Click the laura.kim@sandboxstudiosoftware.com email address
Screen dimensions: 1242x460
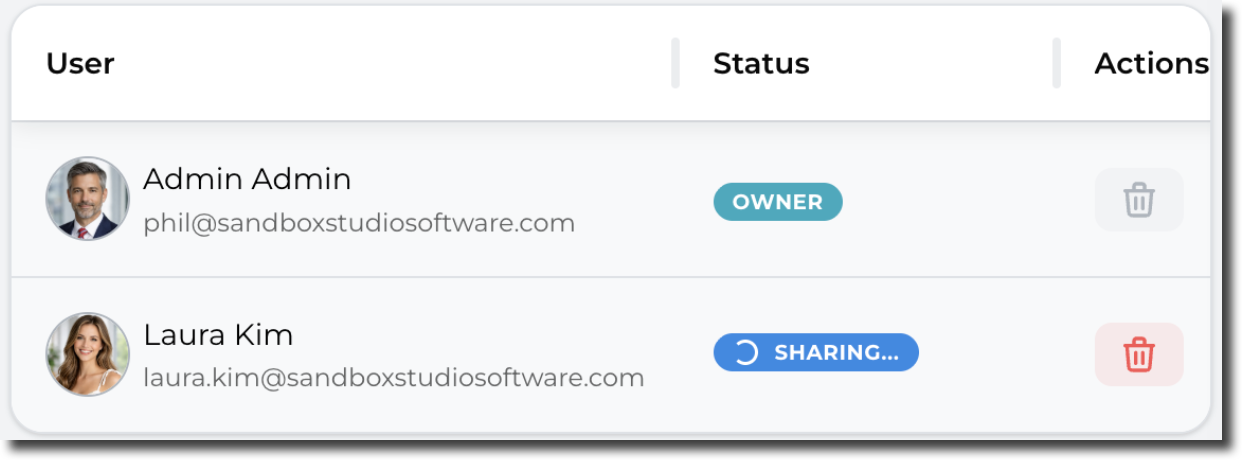point(393,378)
